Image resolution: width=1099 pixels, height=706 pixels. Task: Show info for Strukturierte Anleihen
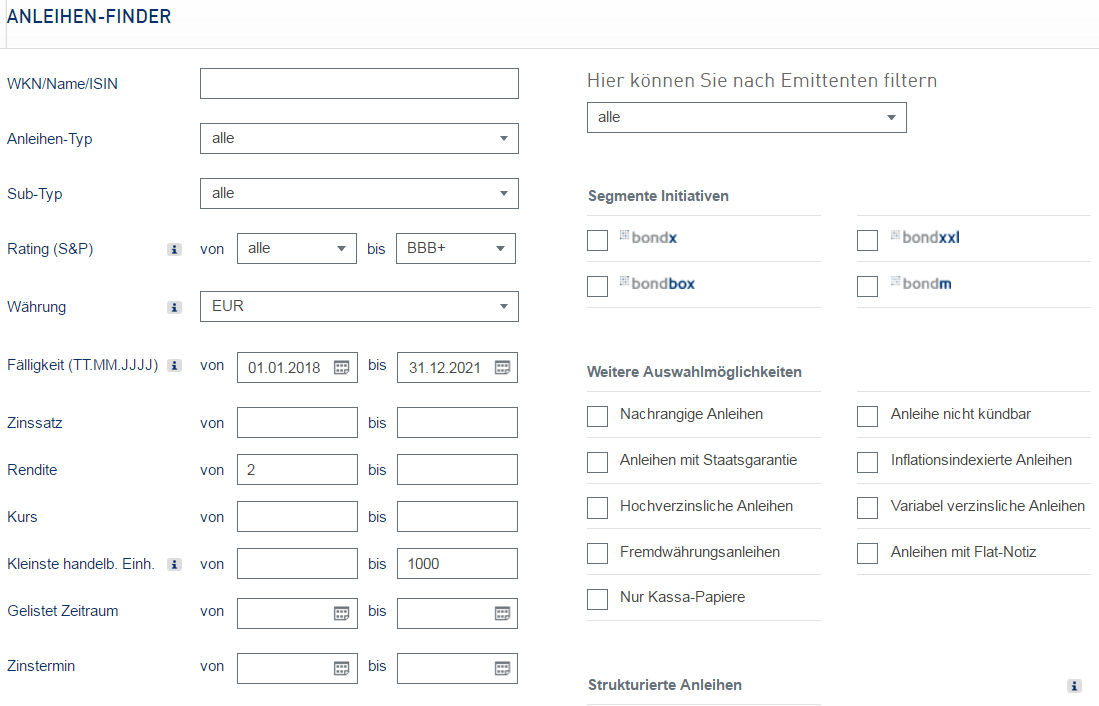(1074, 686)
